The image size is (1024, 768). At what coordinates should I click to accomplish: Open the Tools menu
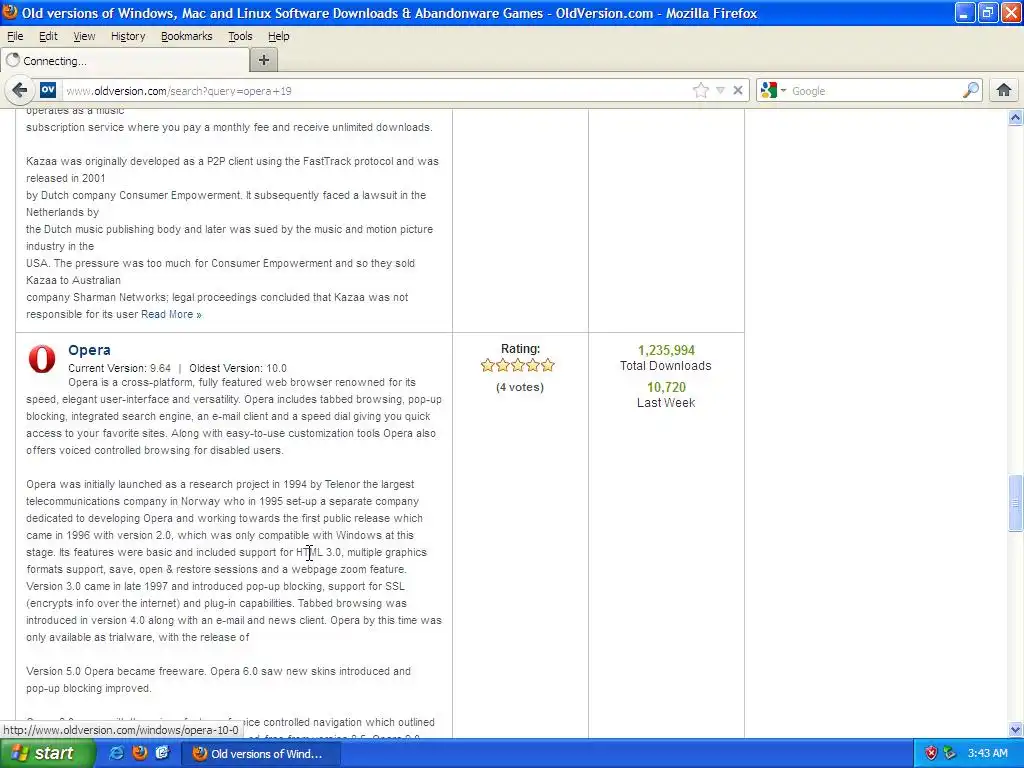click(x=240, y=36)
